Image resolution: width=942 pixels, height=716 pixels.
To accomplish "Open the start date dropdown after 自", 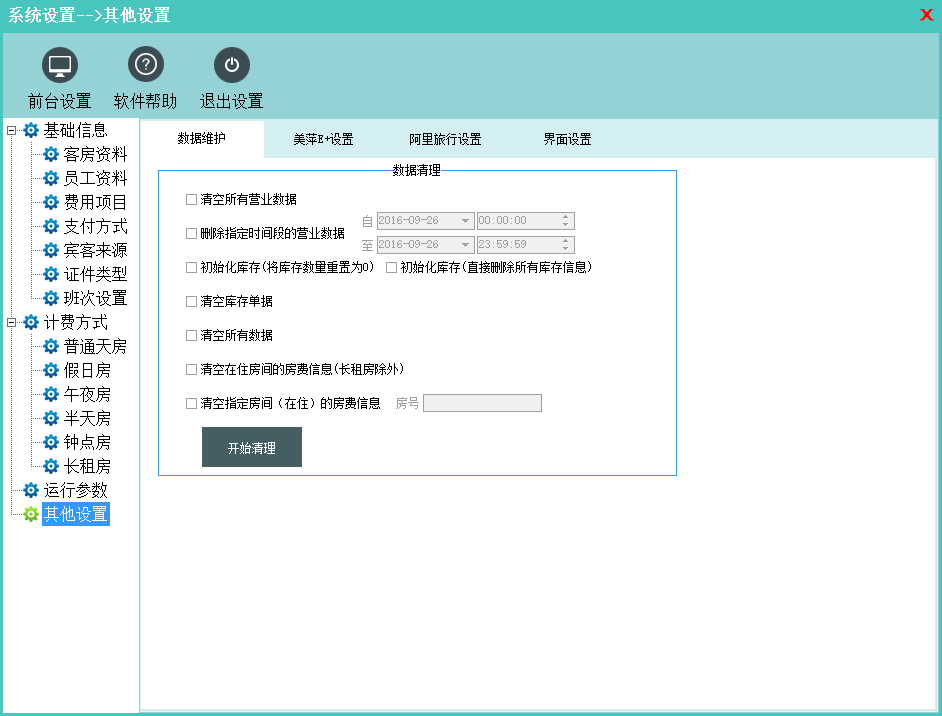I will pos(466,221).
